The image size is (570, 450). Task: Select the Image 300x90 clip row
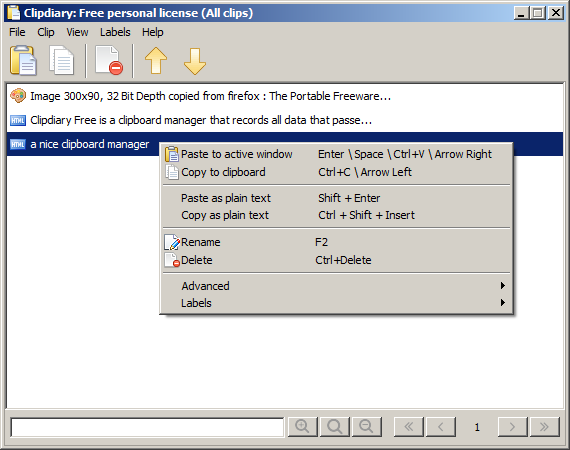click(285, 96)
